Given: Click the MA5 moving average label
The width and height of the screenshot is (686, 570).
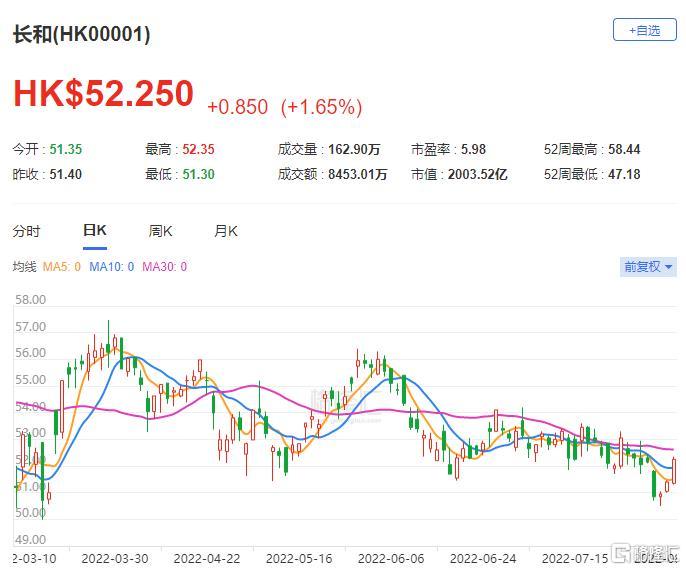Looking at the screenshot, I should pos(62,266).
